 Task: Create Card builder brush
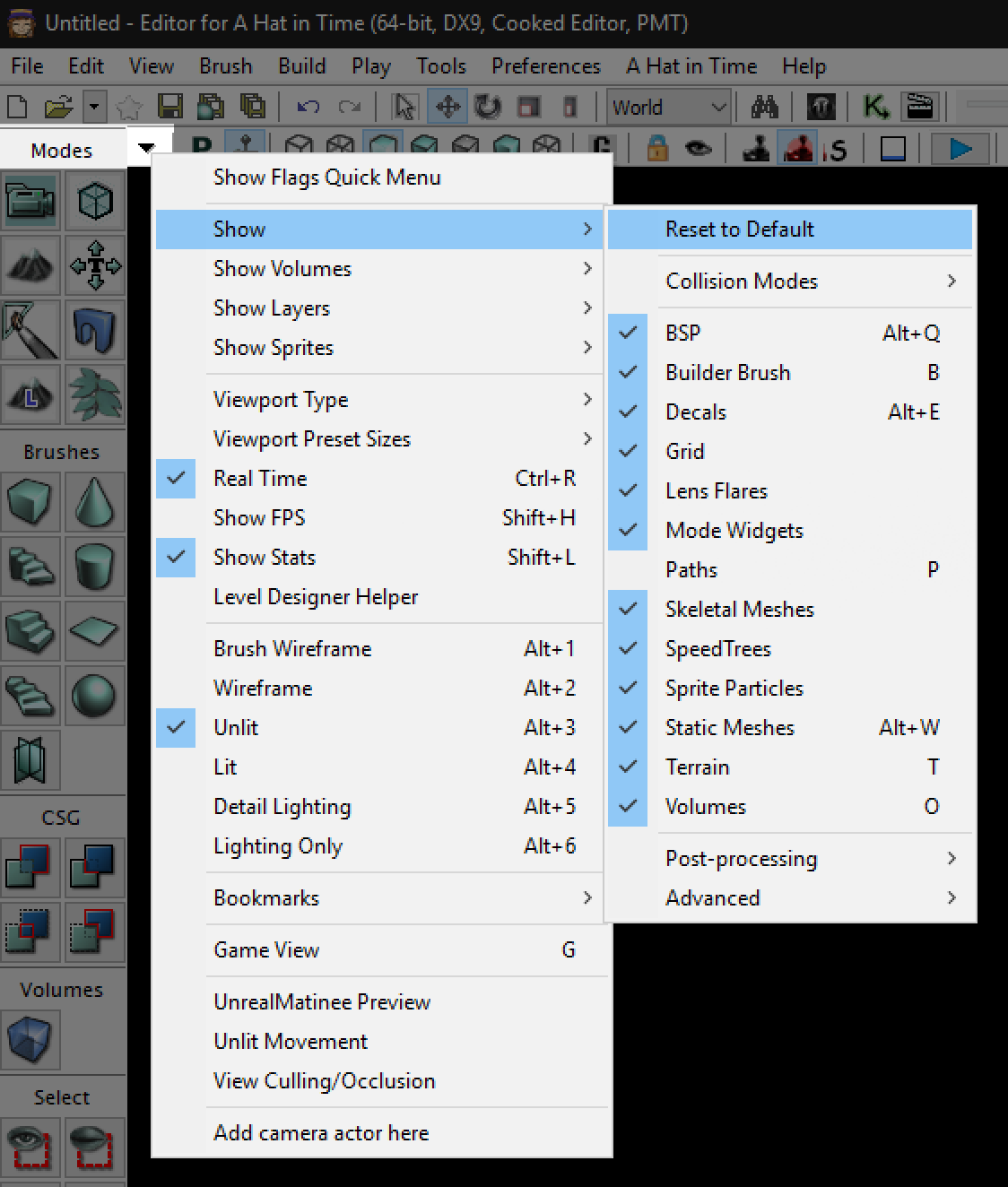point(30,761)
